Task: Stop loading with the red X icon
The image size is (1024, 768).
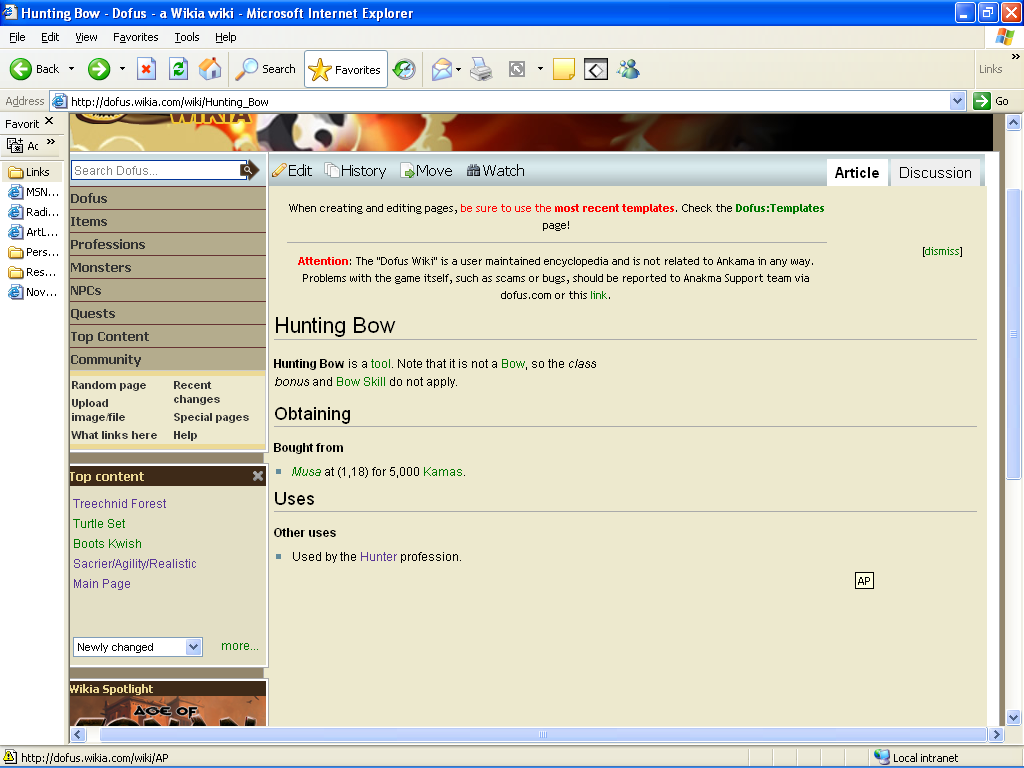Action: [x=146, y=69]
